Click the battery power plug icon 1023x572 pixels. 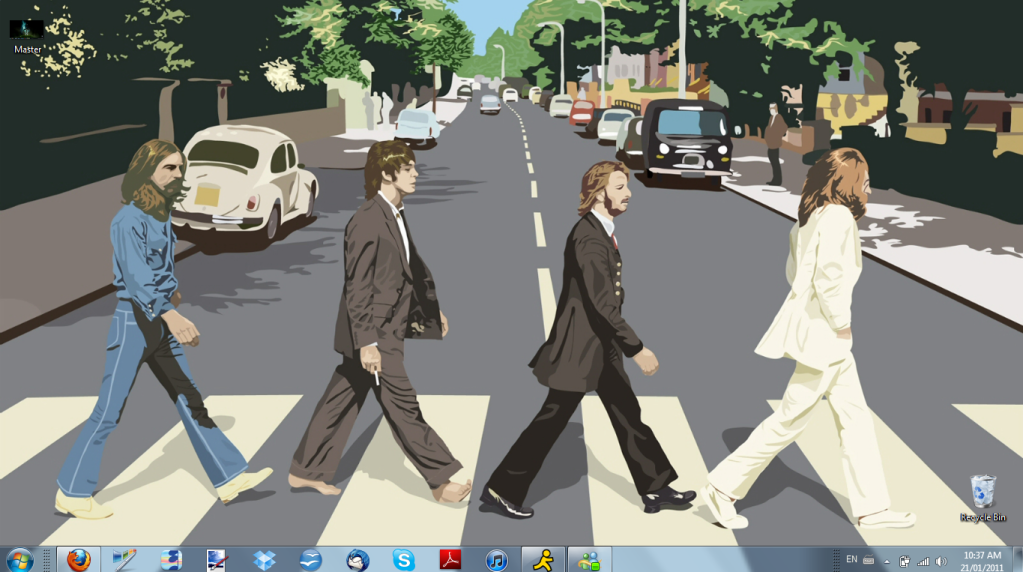tap(904, 561)
